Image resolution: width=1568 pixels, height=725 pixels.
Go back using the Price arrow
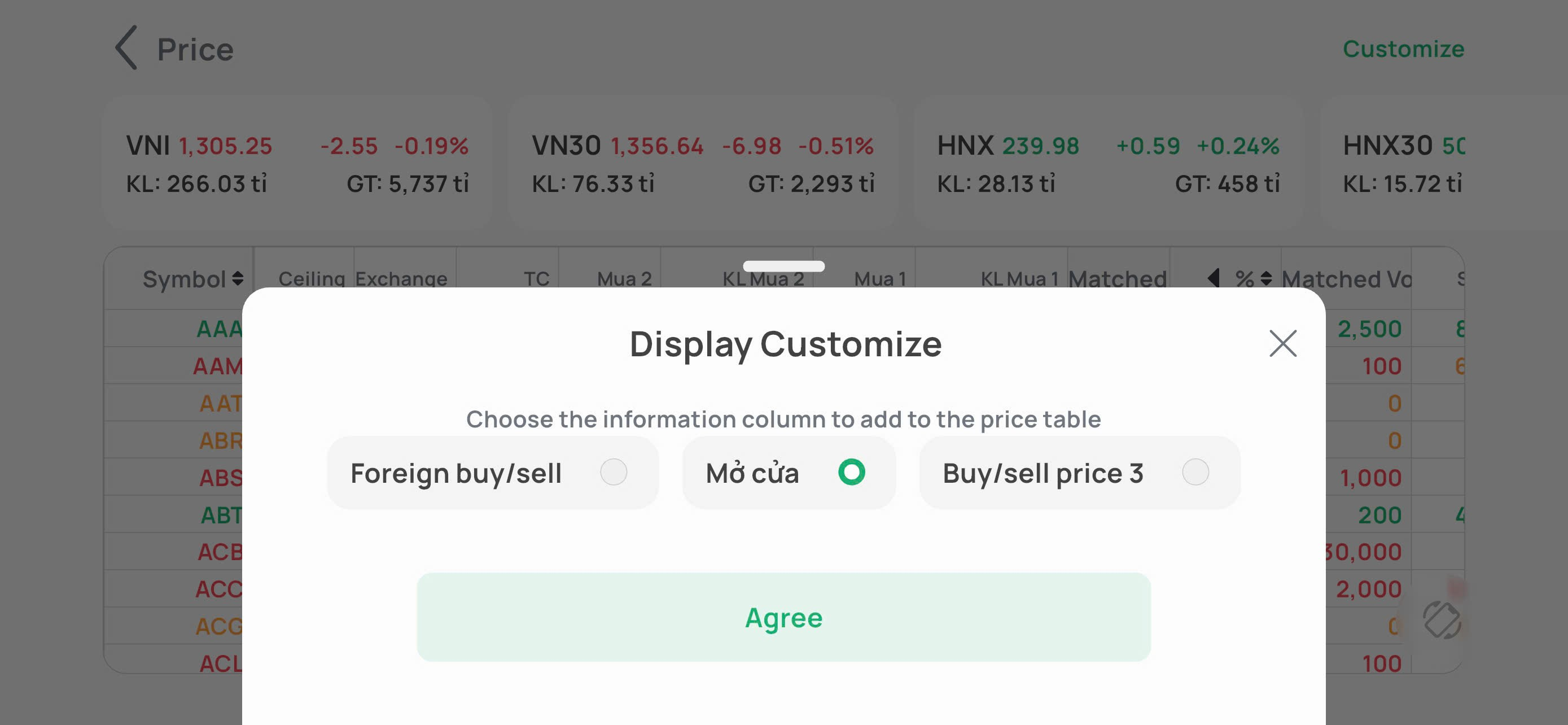126,47
